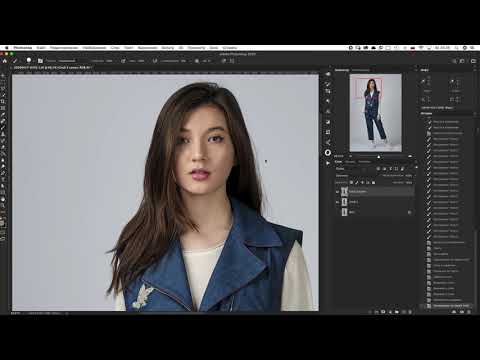The width and height of the screenshot is (480, 360).
Task: Toggle the lock image pixels brush icon
Action: [x=357, y=182]
